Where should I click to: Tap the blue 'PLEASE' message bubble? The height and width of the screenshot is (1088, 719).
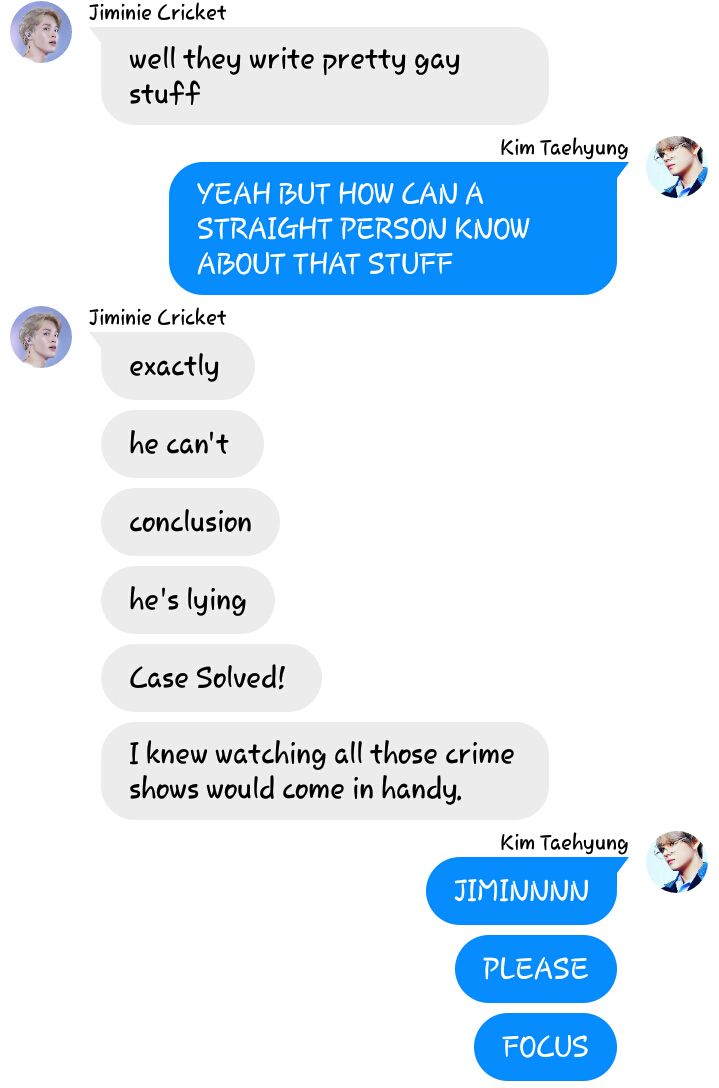(536, 969)
